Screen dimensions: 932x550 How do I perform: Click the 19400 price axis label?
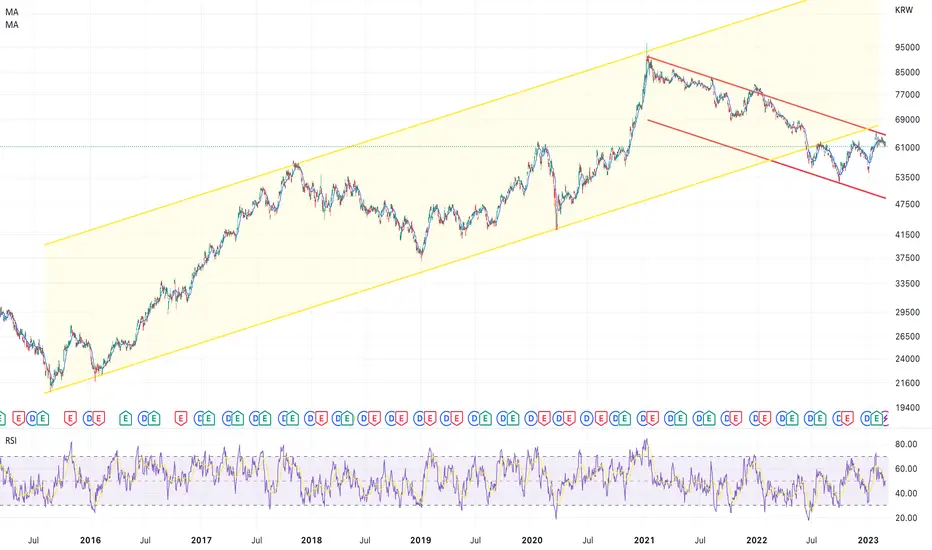point(908,408)
